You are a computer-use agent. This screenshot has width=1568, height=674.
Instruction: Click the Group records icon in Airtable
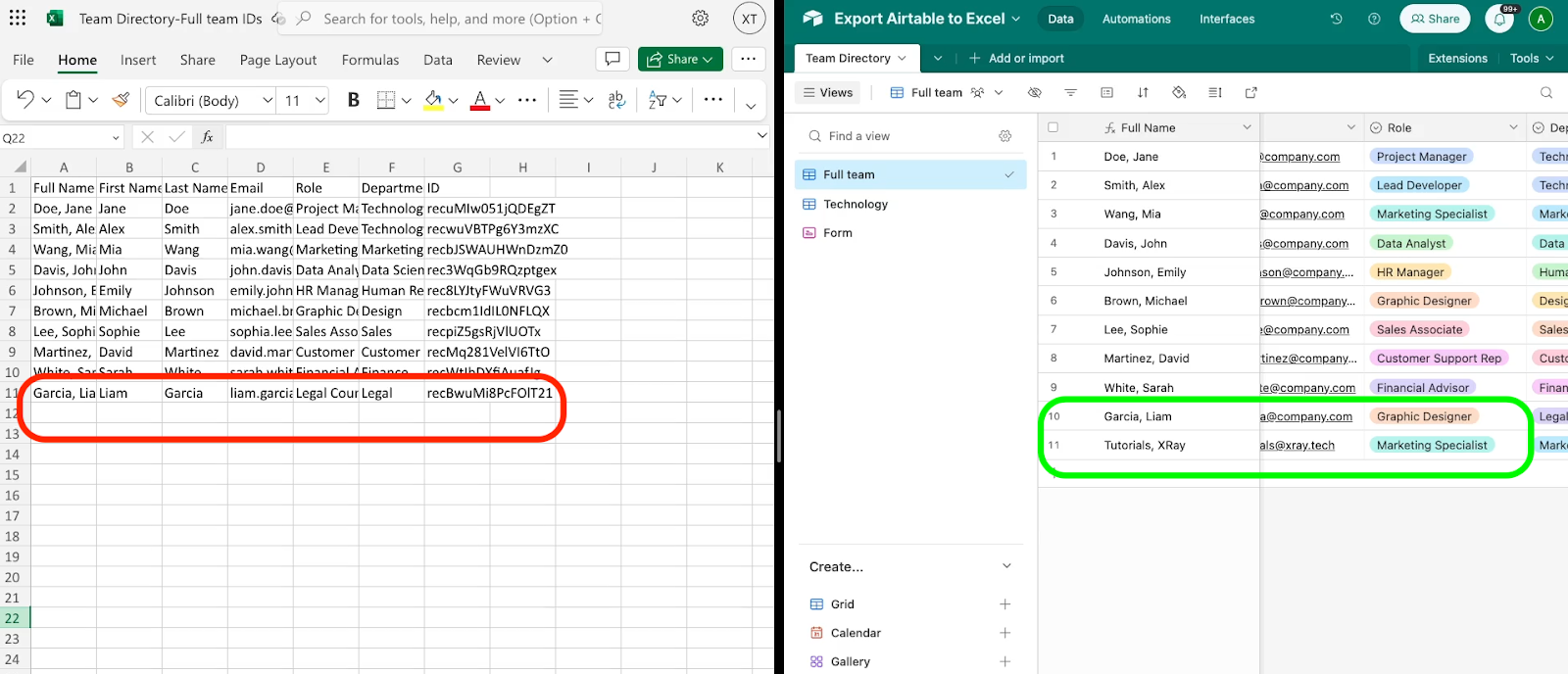[x=1106, y=92]
